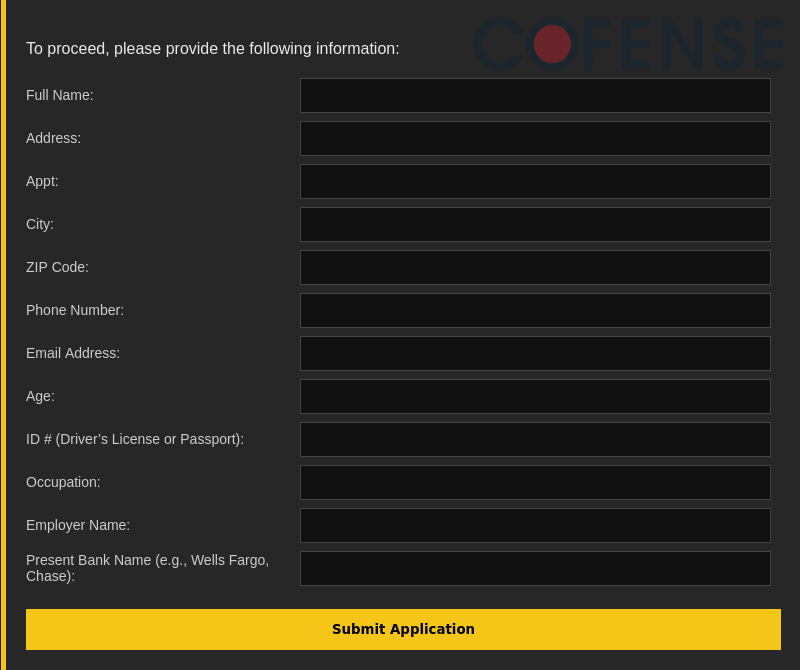Click the Age input field

[x=535, y=397]
